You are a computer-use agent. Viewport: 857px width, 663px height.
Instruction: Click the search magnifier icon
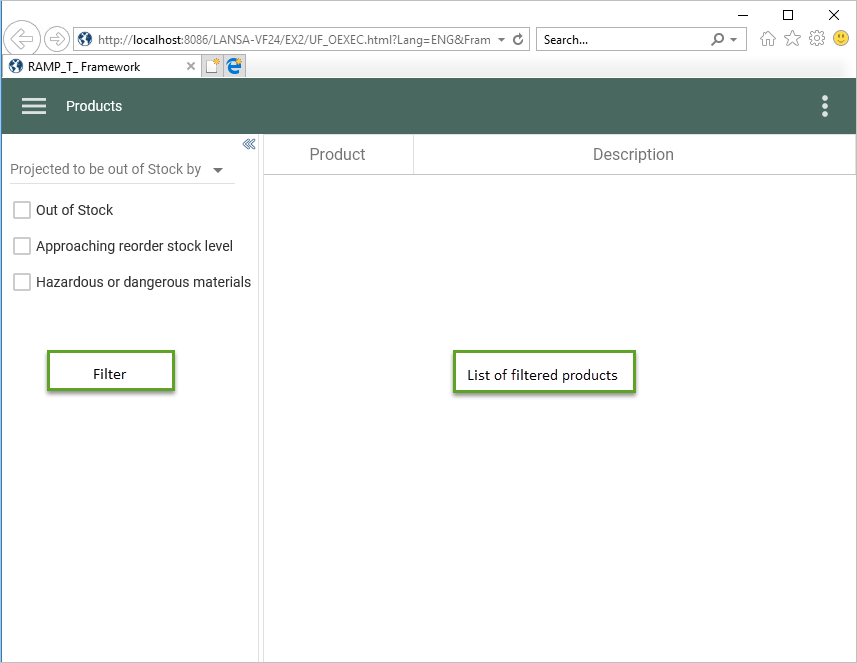[x=718, y=39]
